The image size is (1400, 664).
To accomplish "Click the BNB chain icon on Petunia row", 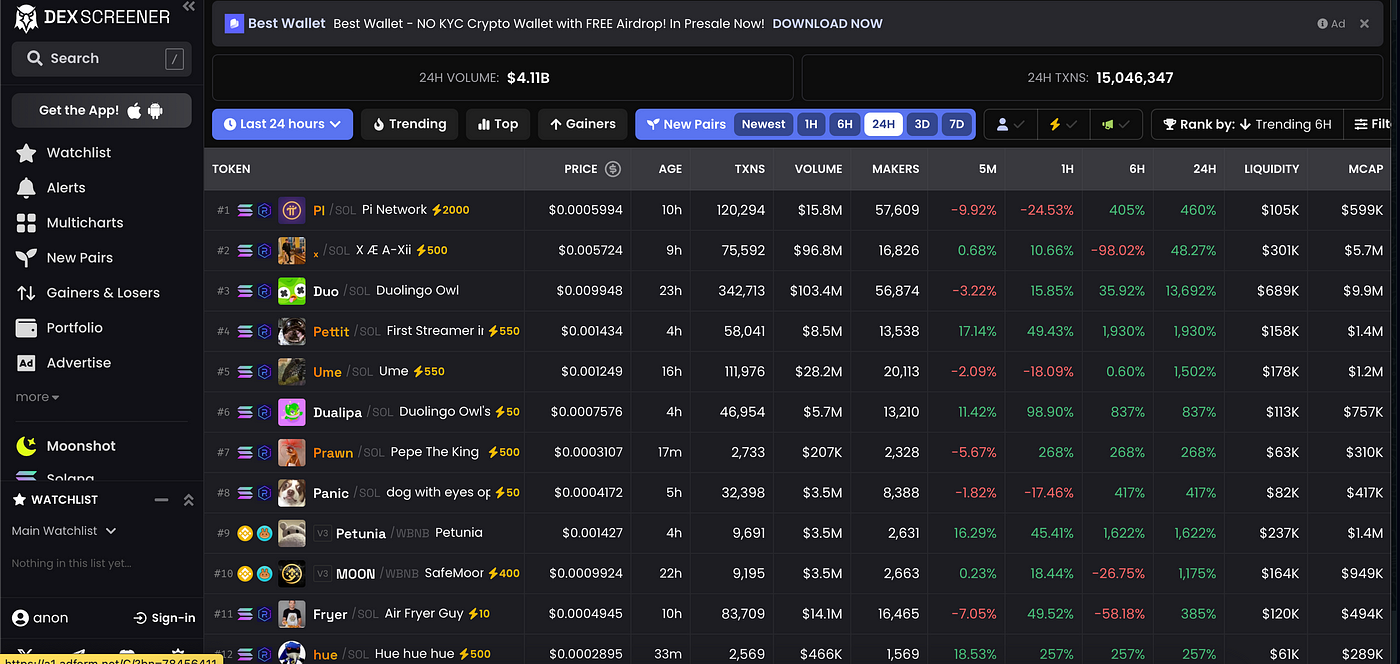I will coord(245,533).
